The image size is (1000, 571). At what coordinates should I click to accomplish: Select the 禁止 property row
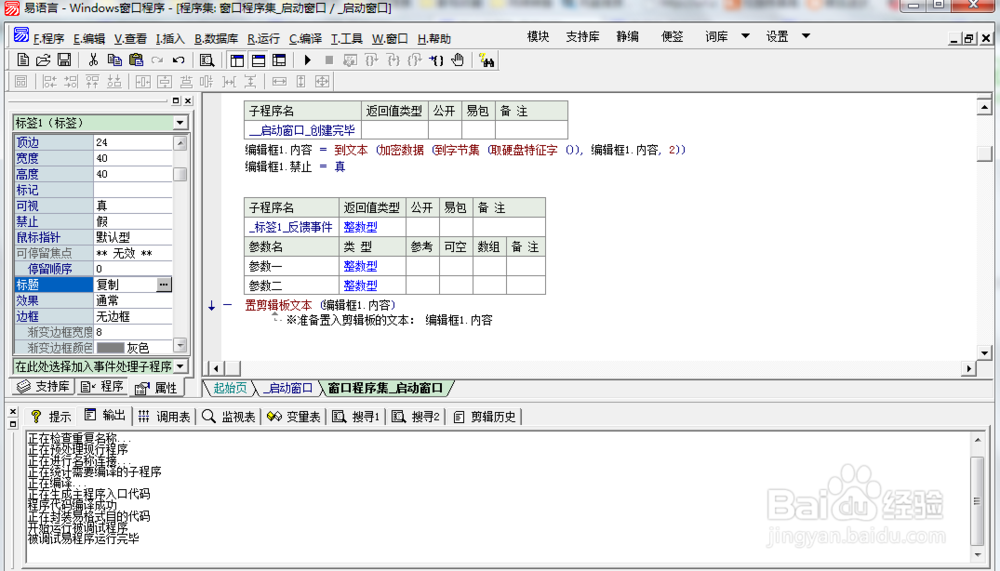point(93,221)
